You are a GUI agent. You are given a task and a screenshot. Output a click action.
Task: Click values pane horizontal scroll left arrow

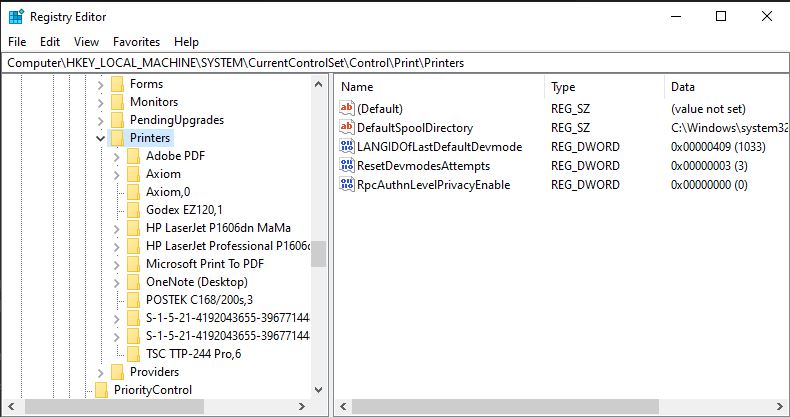344,406
